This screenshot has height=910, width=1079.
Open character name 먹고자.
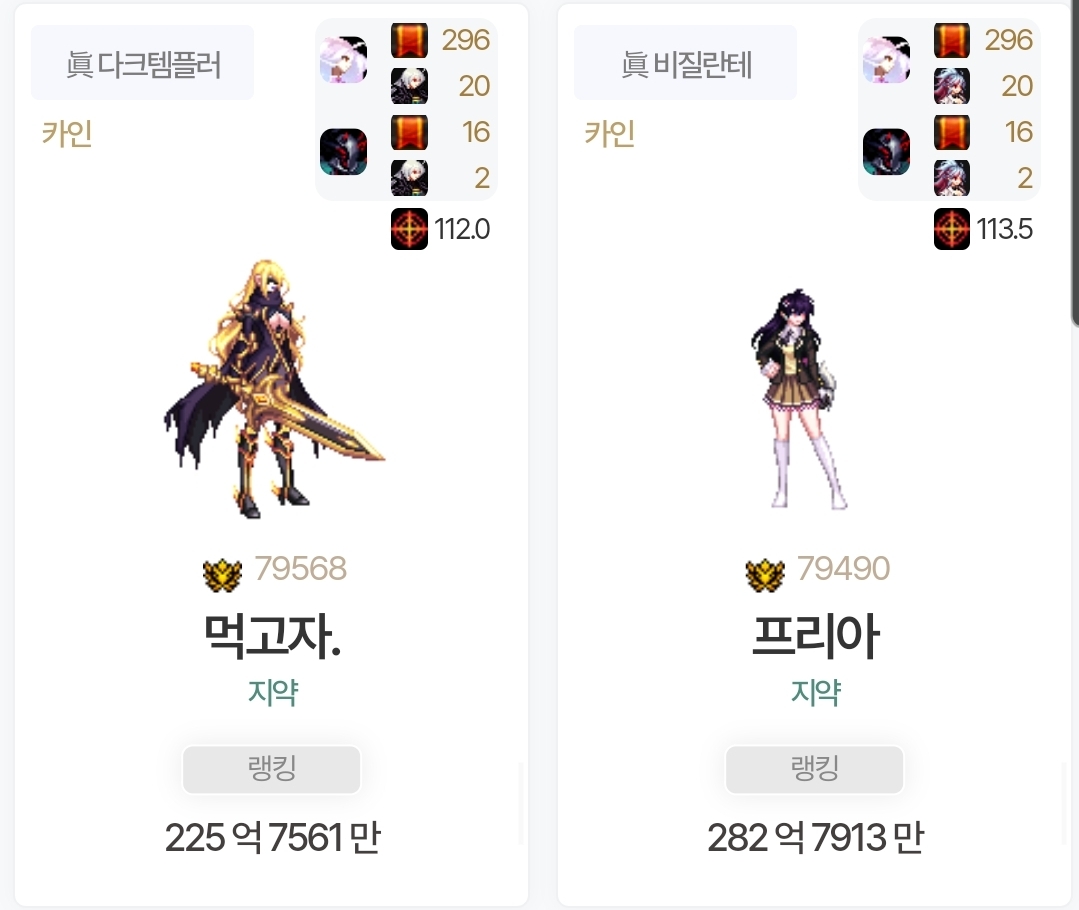coord(273,635)
